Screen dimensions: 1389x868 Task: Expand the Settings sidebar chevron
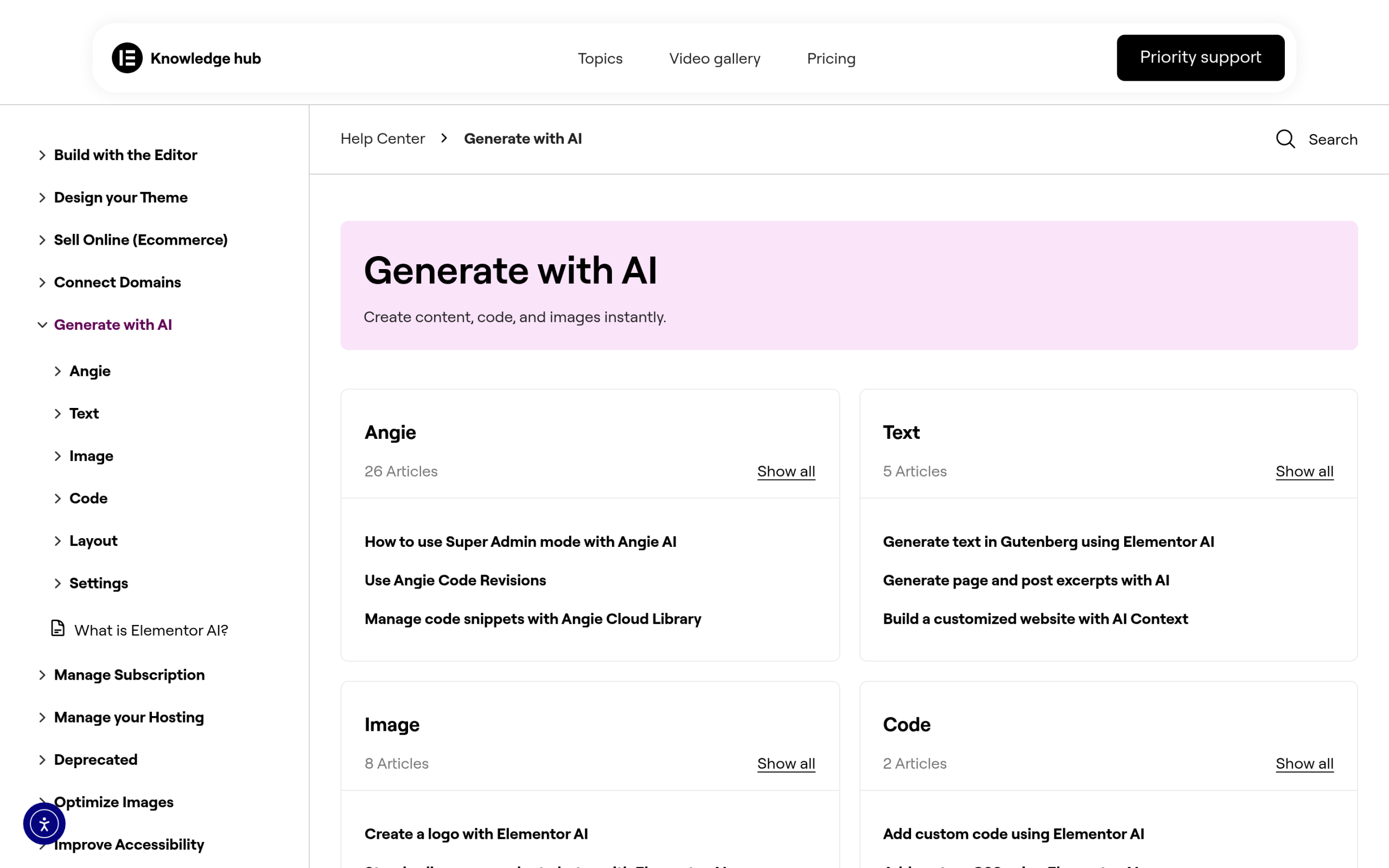point(58,583)
